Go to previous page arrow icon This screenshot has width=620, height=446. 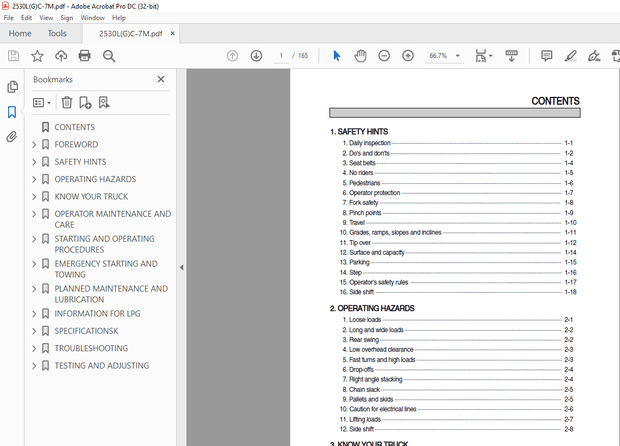click(x=232, y=56)
